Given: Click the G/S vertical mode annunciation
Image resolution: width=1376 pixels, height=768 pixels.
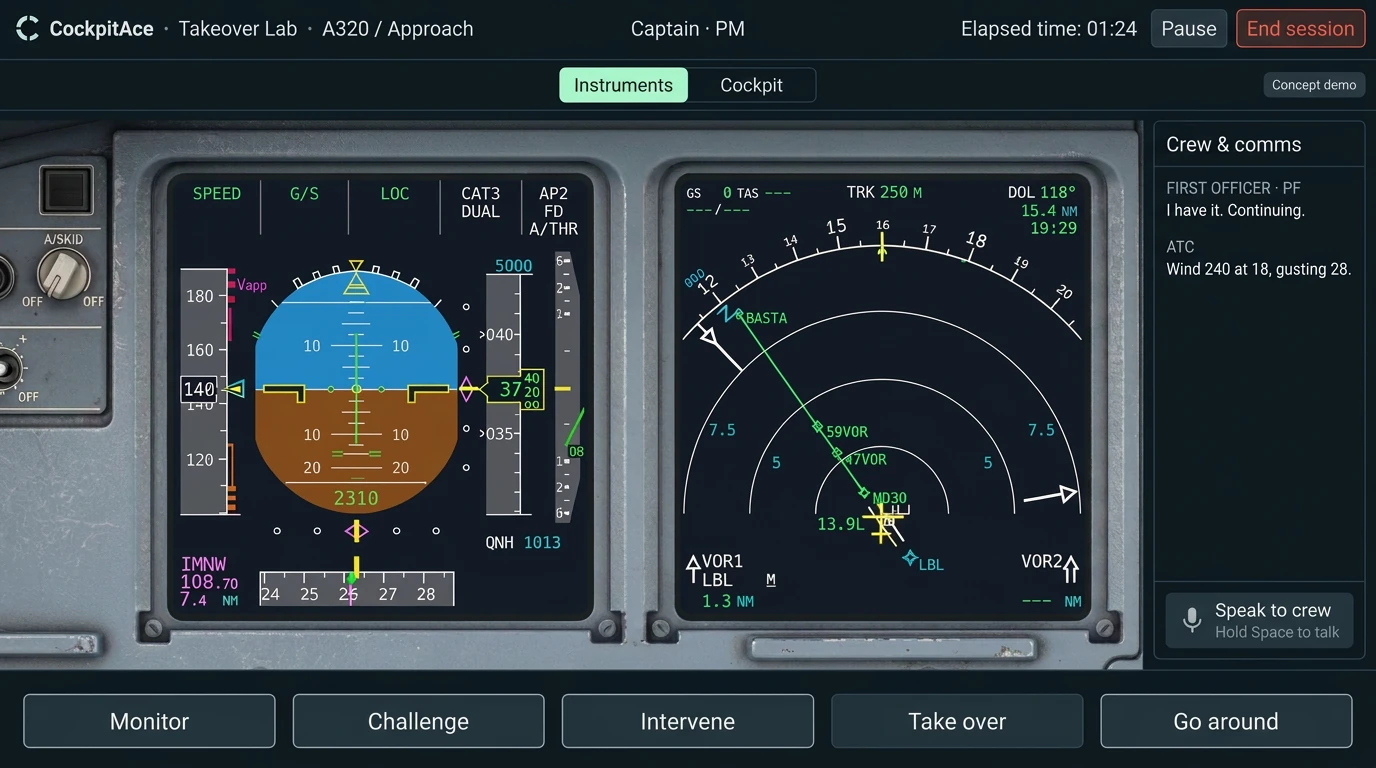Looking at the screenshot, I should (304, 194).
